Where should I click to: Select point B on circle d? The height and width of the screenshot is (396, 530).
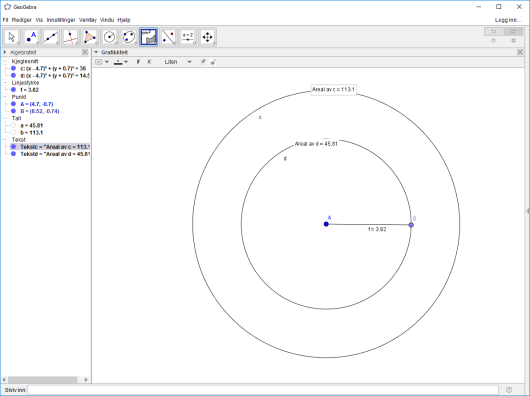point(411,225)
